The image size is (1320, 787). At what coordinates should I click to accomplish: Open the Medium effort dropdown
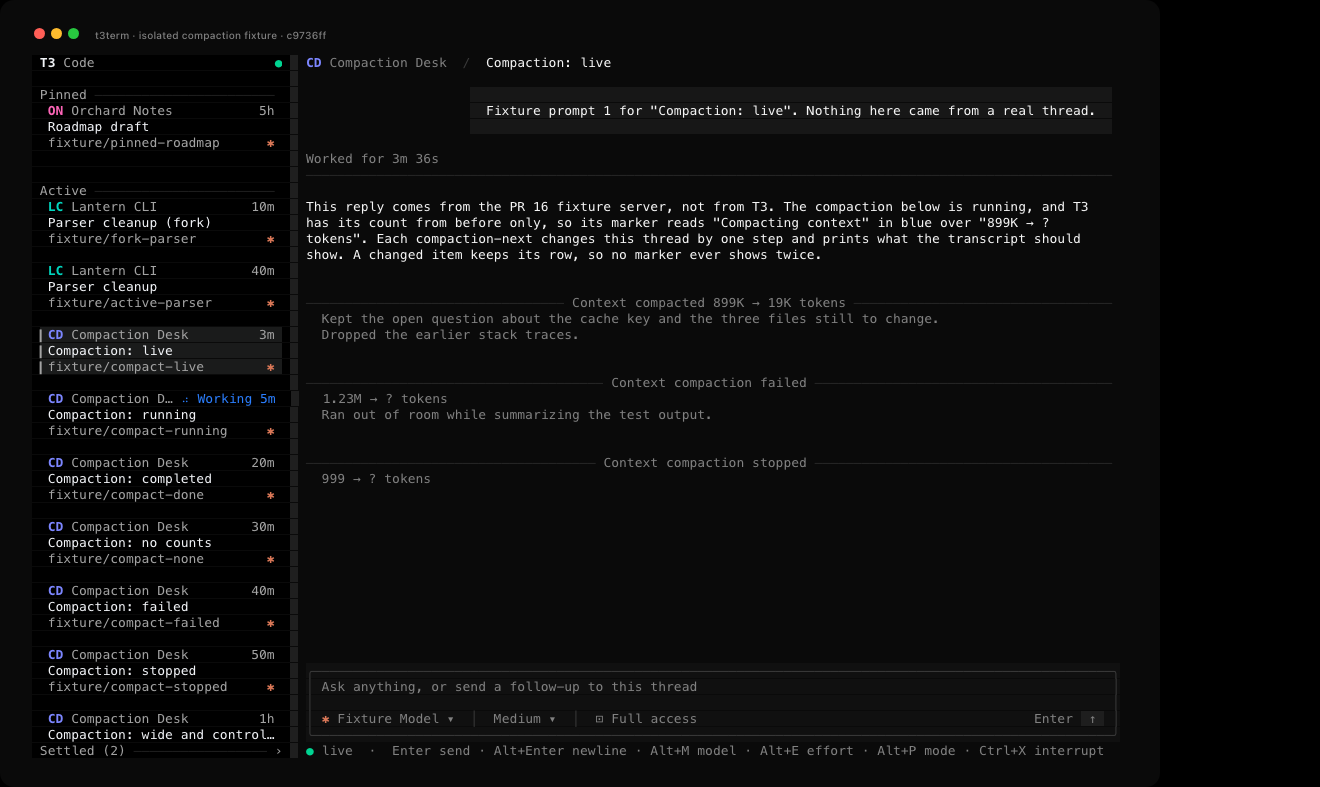point(525,719)
